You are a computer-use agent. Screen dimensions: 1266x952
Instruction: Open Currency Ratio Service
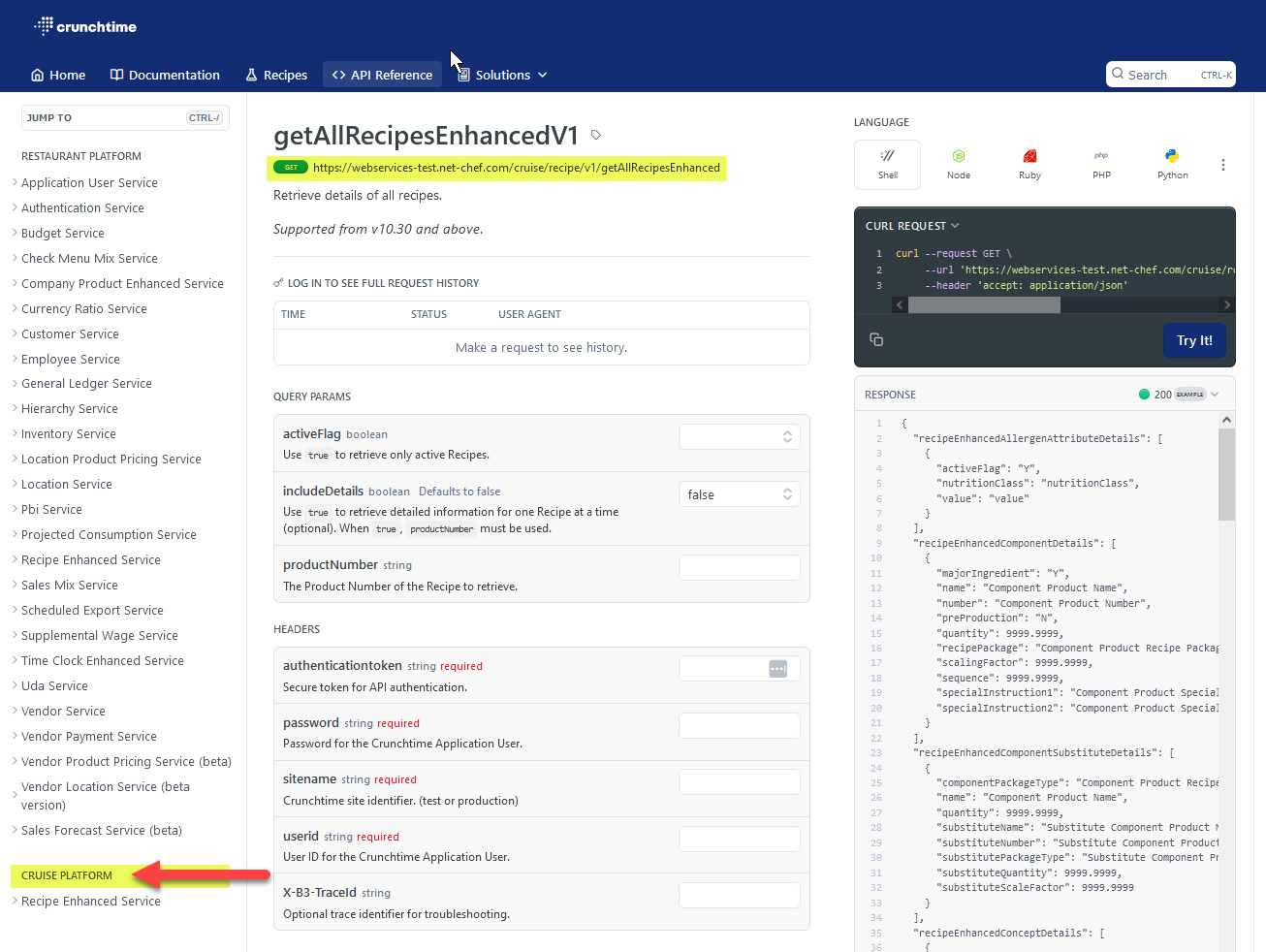pos(84,308)
